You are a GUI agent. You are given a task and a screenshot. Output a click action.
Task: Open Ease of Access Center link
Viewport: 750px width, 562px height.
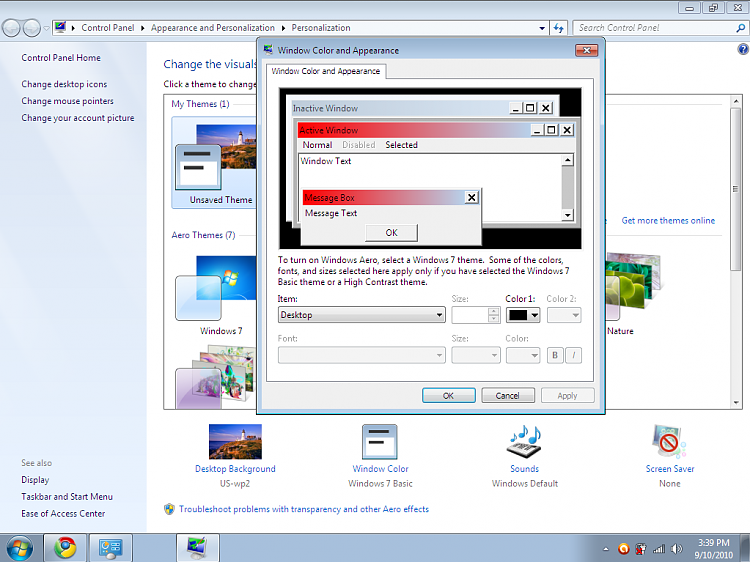coord(63,513)
